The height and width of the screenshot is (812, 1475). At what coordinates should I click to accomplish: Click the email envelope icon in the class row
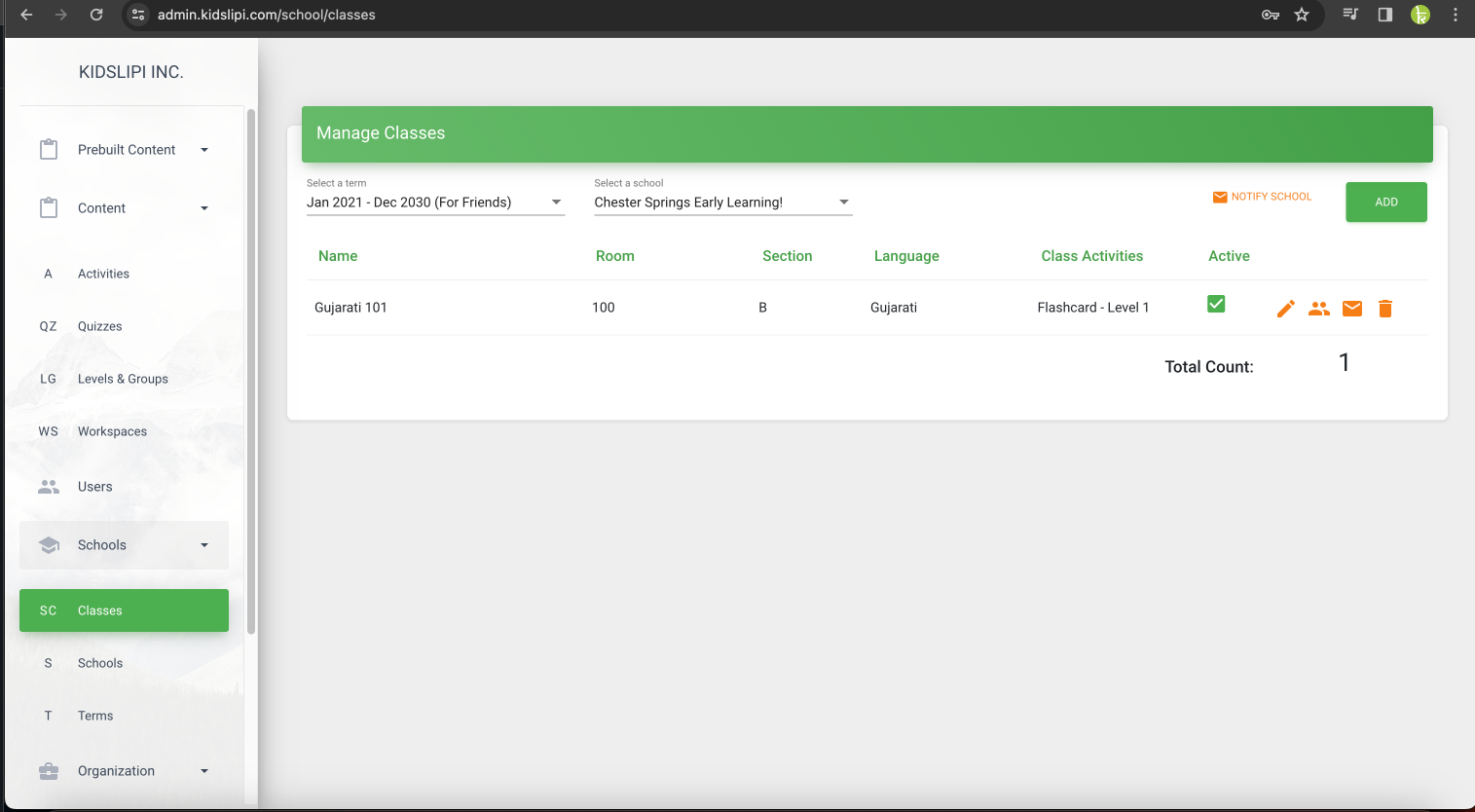pyautogui.click(x=1351, y=309)
